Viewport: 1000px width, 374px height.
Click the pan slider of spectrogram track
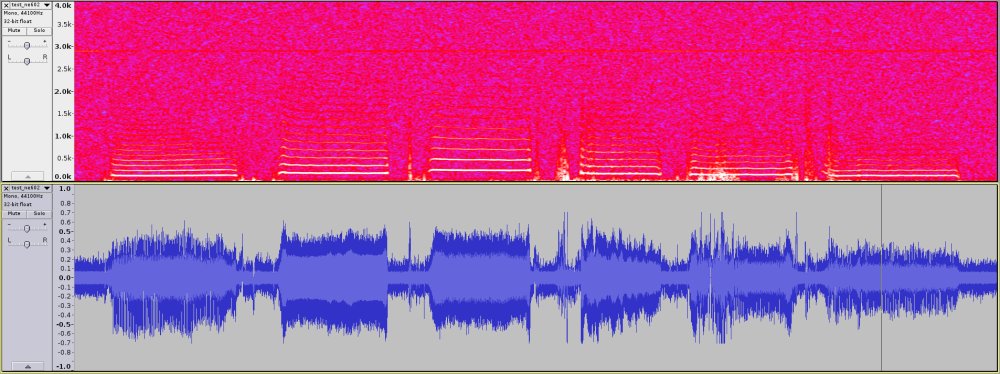pyautogui.click(x=27, y=61)
